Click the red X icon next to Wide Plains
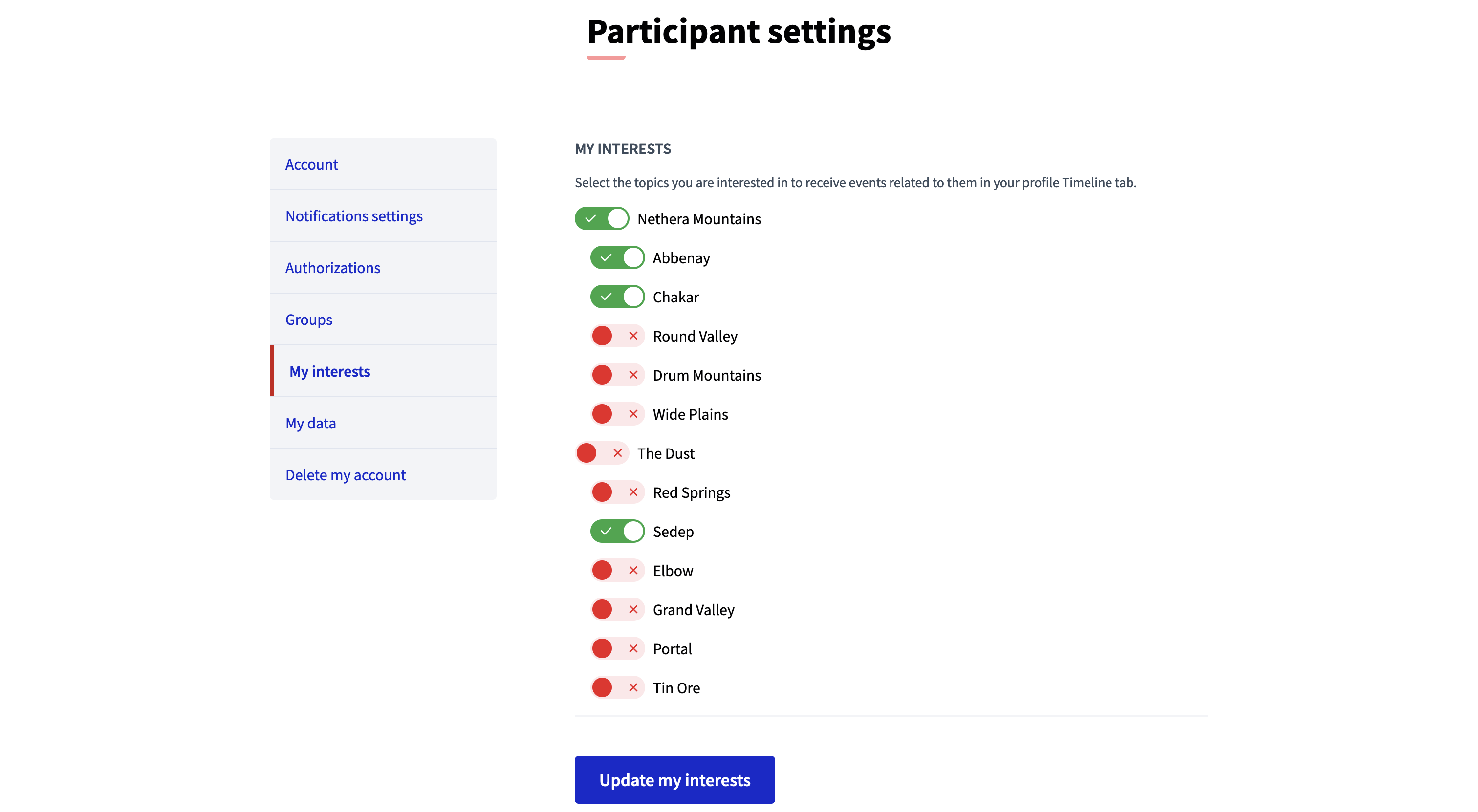Image resolution: width=1478 pixels, height=812 pixels. tap(634, 414)
